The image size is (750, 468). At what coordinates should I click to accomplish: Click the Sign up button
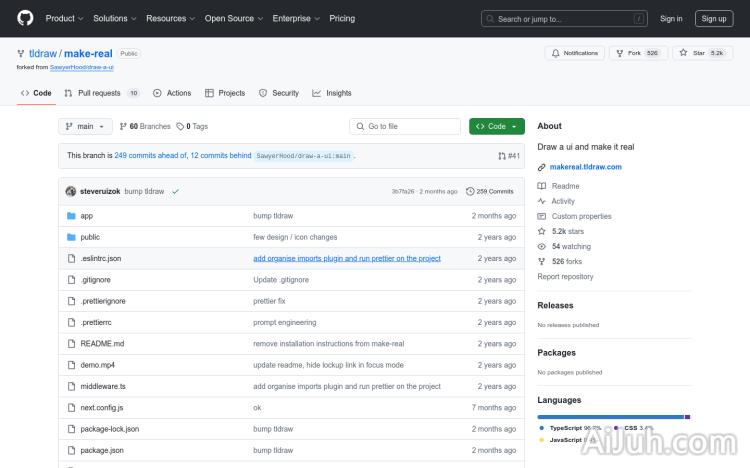714,18
